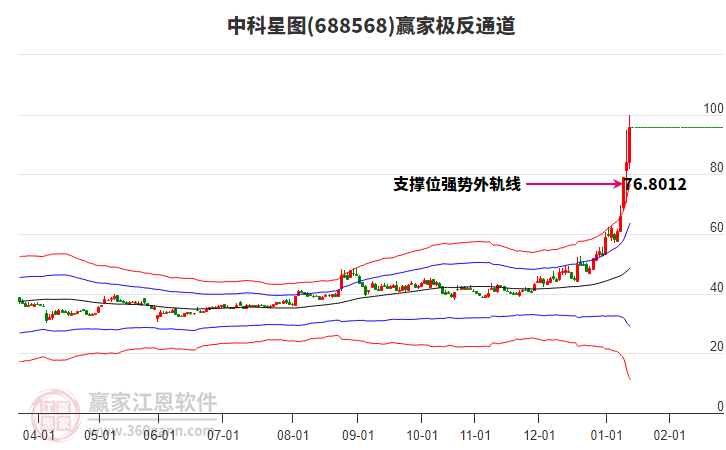Click the y-axis label 0
Screen dimensions: 726x450
(x=720, y=406)
